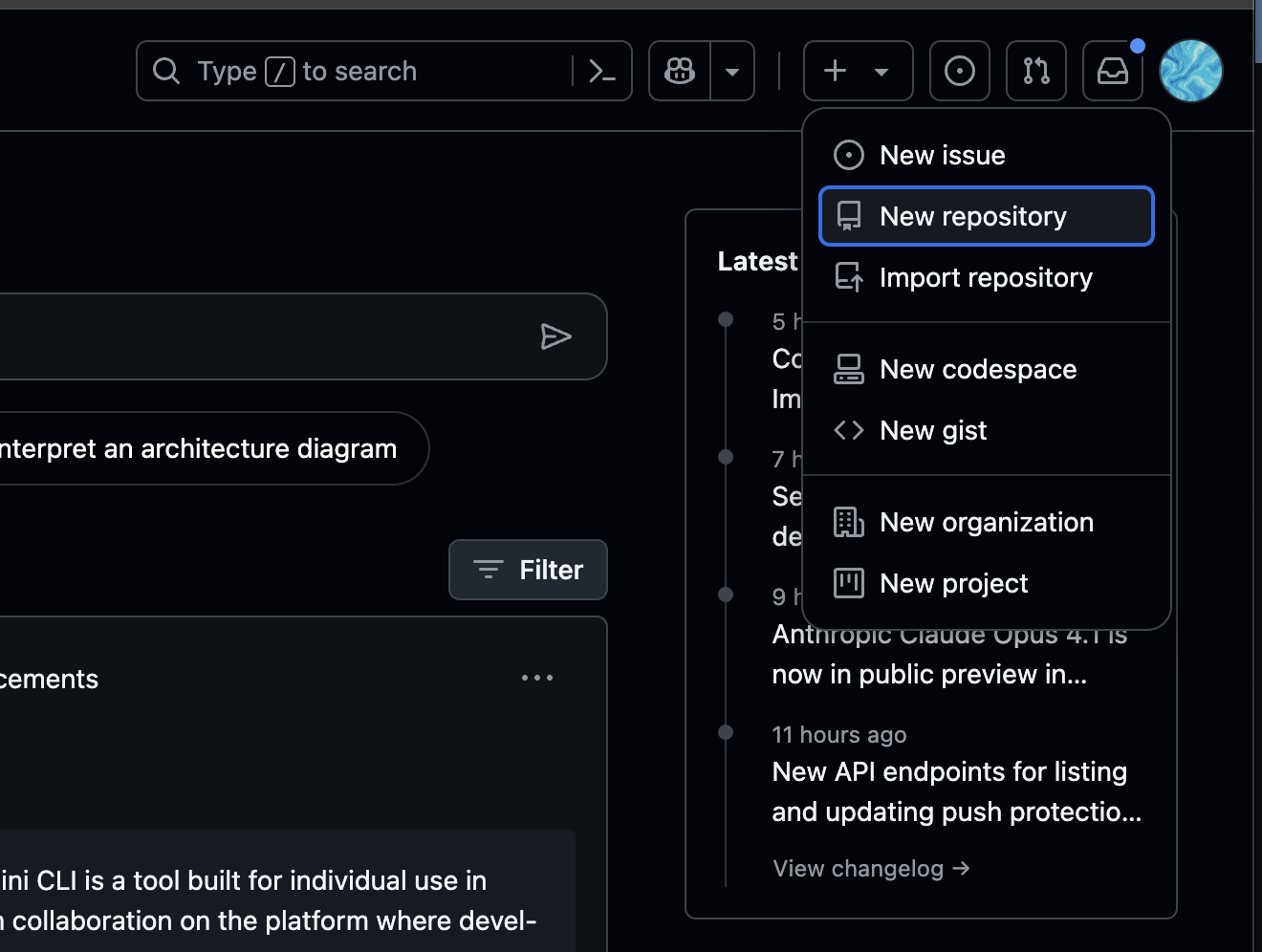Open GitHub Copilot chat from the header
This screenshot has height=952, width=1262.
679,71
